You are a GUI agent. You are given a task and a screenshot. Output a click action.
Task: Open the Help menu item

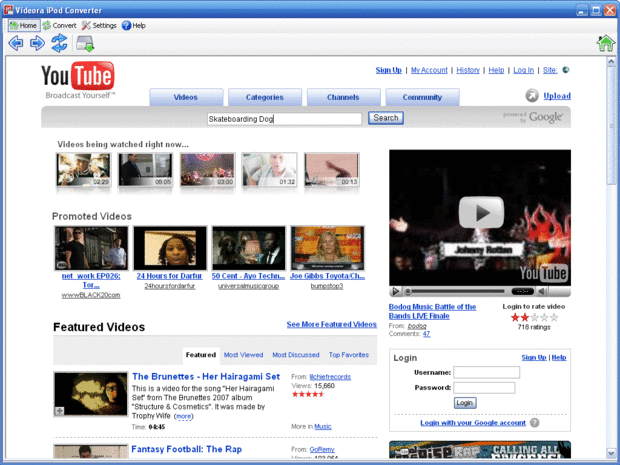134,26
